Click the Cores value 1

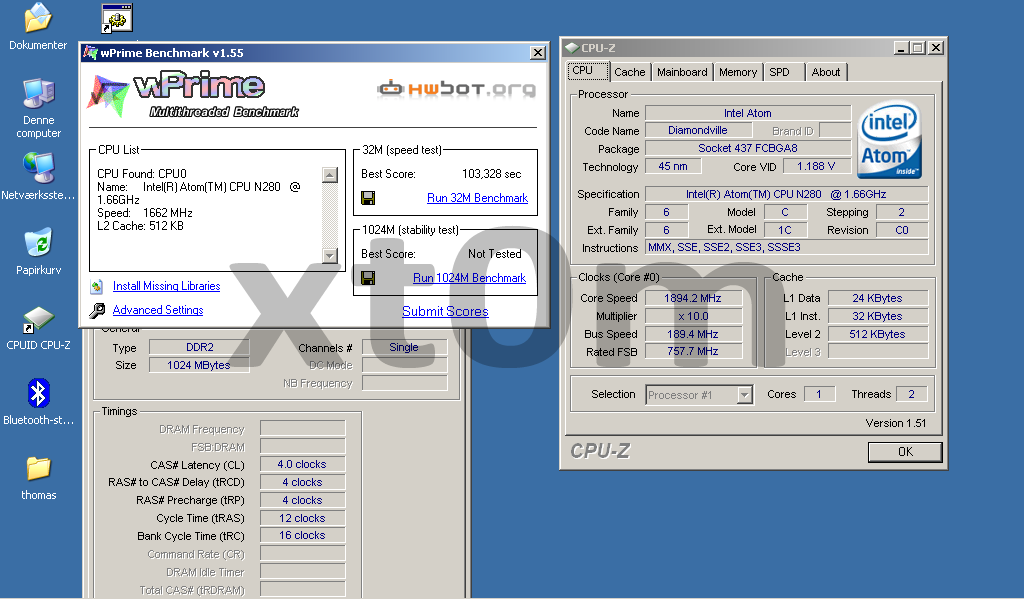pyautogui.click(x=819, y=394)
